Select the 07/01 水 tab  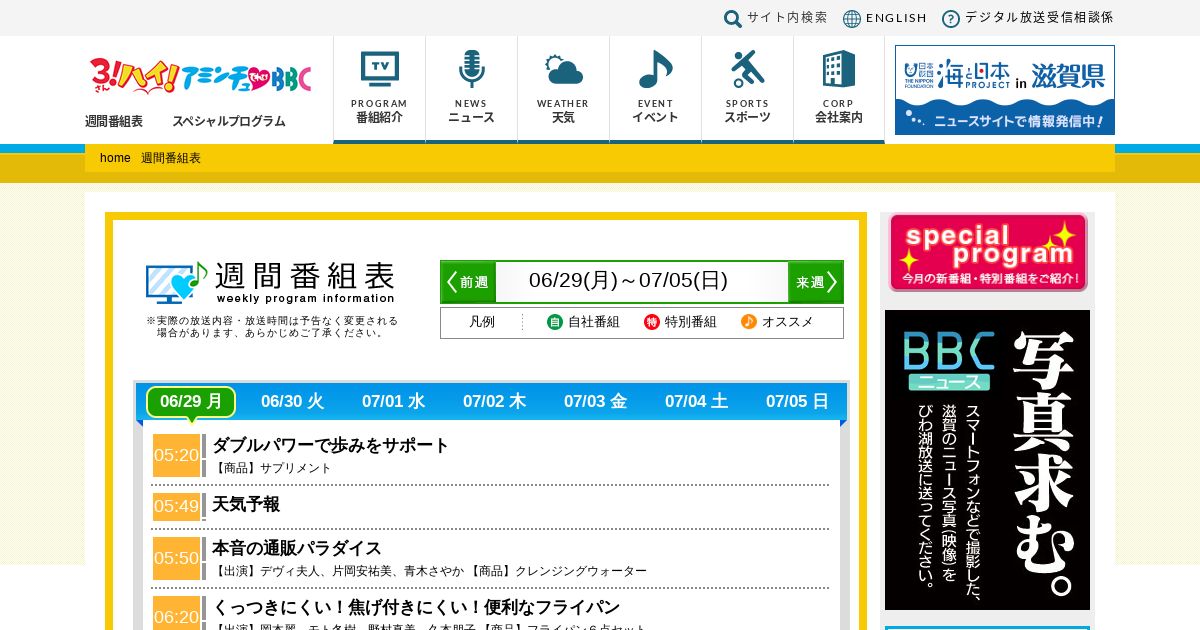393,402
